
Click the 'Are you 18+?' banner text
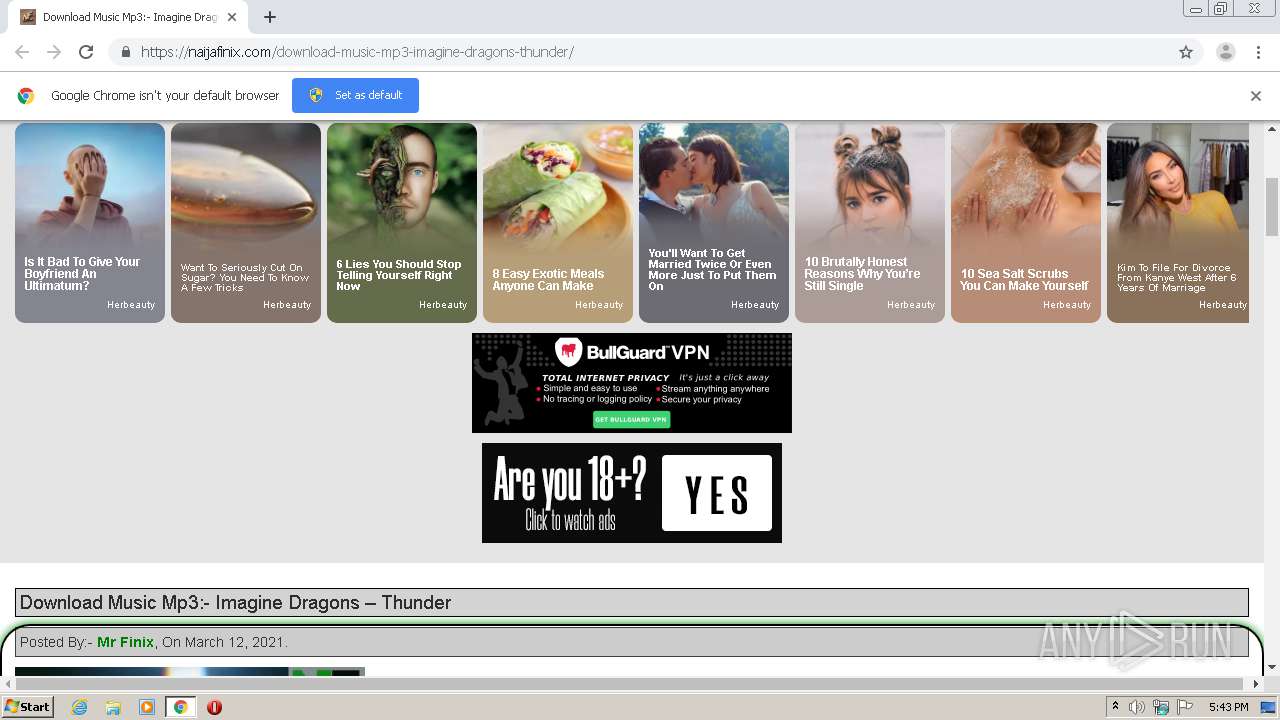point(570,482)
